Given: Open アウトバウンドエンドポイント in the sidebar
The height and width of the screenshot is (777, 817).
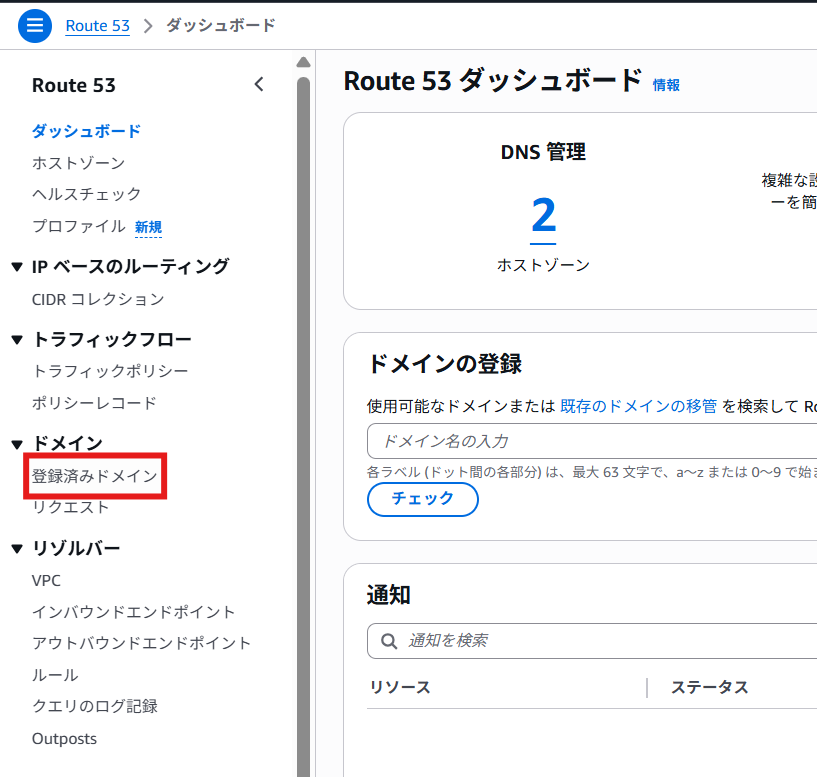Looking at the screenshot, I should tap(141, 643).
